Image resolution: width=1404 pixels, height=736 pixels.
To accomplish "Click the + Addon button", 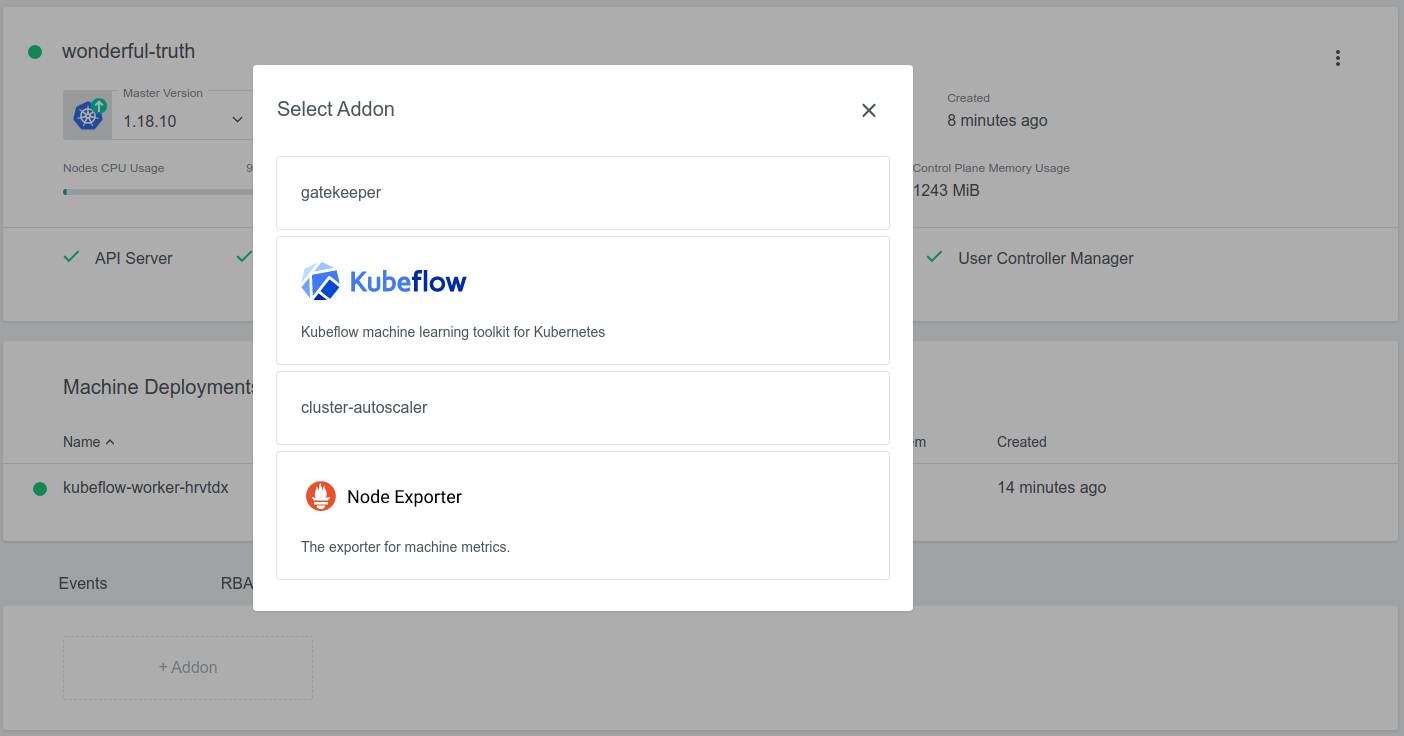I will click(187, 666).
